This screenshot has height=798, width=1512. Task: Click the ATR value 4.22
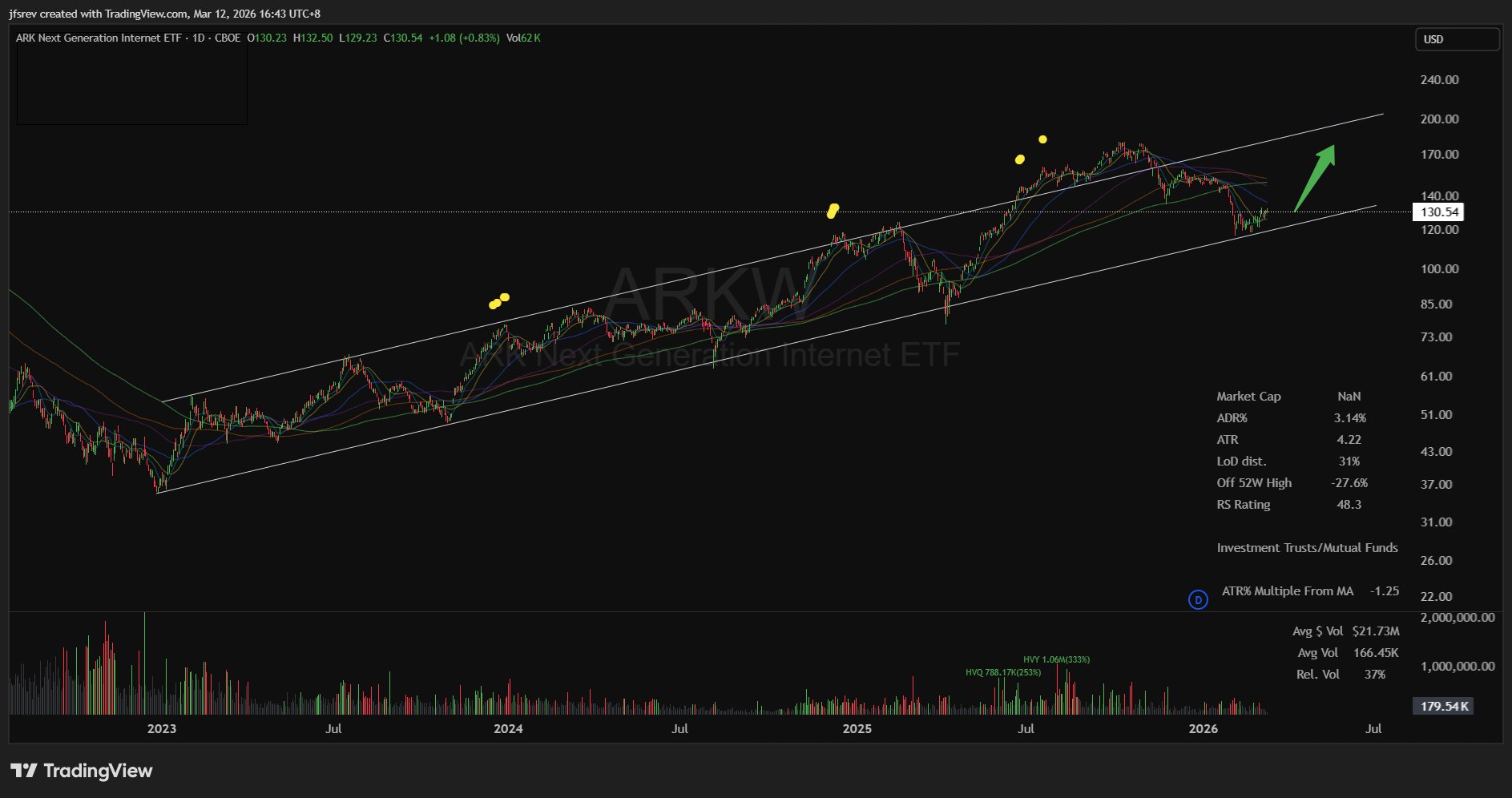[x=1349, y=439]
